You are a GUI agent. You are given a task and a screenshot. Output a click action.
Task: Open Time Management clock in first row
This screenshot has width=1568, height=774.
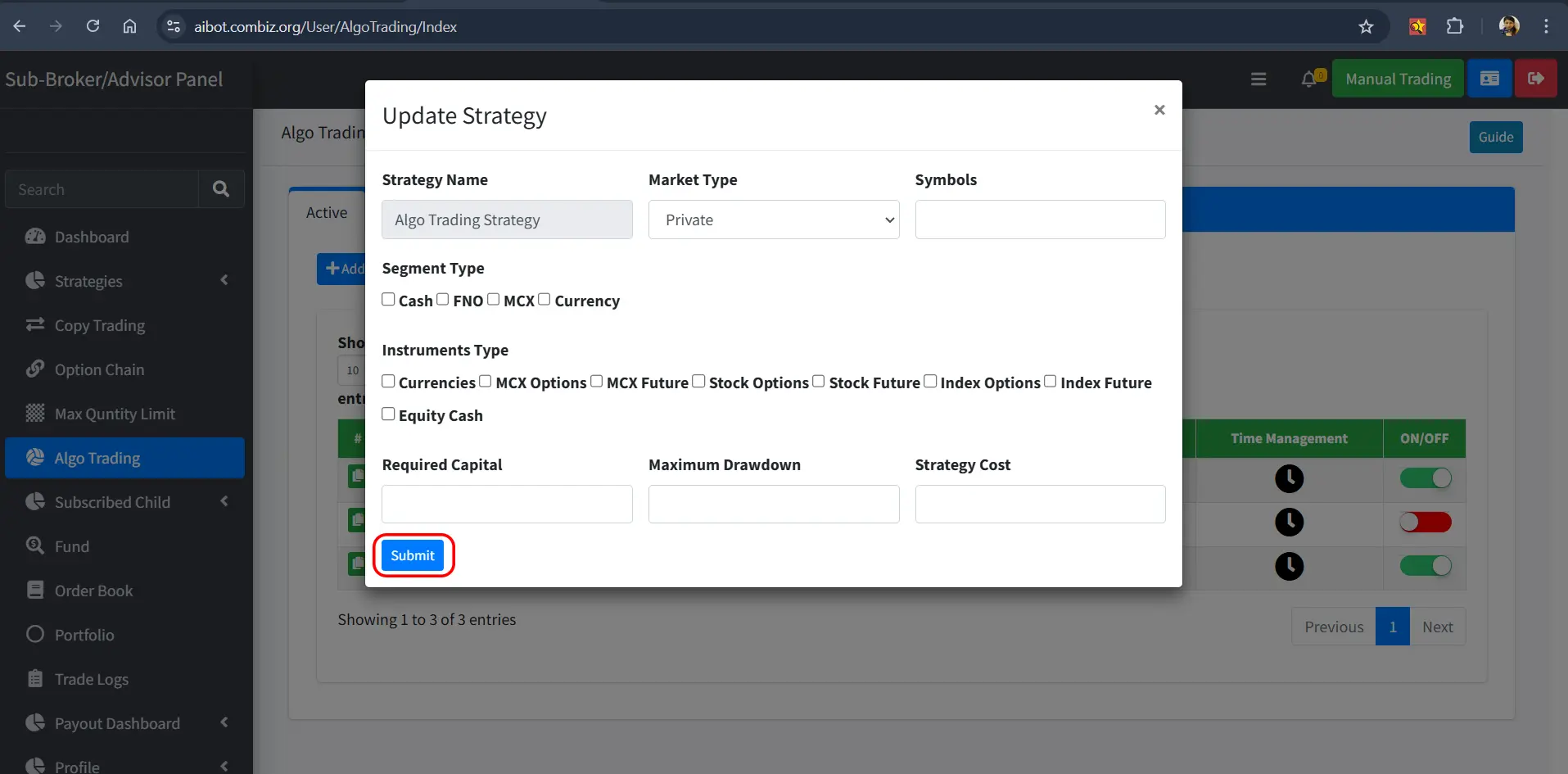coord(1289,478)
